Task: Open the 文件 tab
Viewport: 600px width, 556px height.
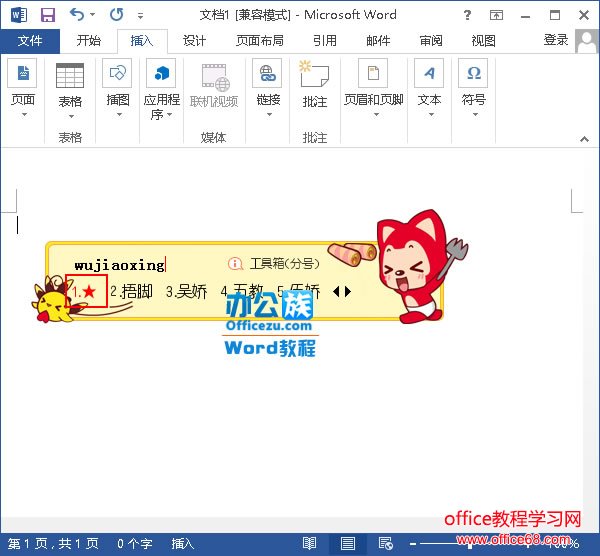Action: tap(30, 41)
